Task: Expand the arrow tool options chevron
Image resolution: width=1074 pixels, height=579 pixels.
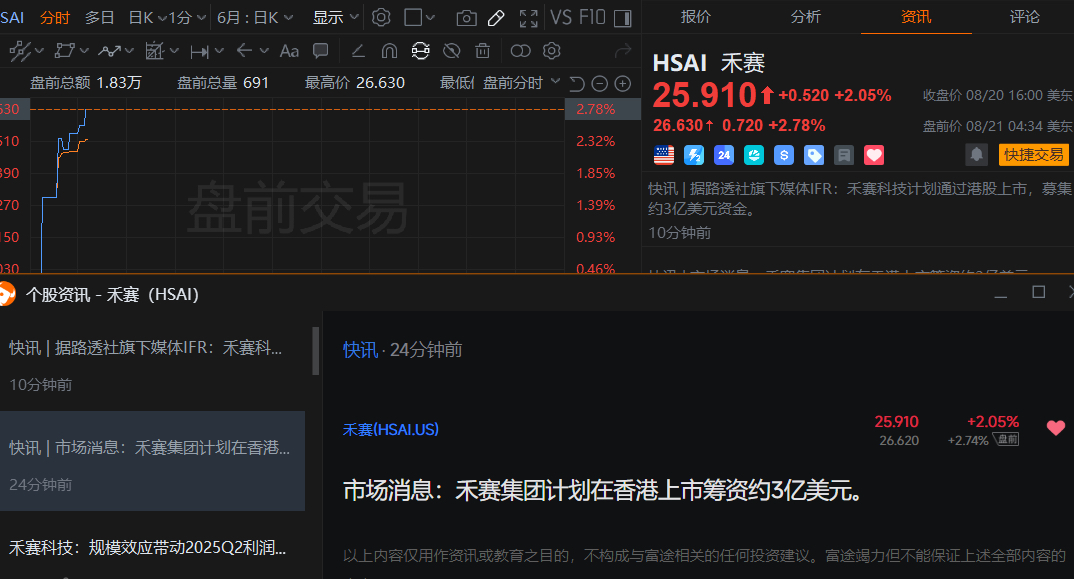Action: coord(264,51)
